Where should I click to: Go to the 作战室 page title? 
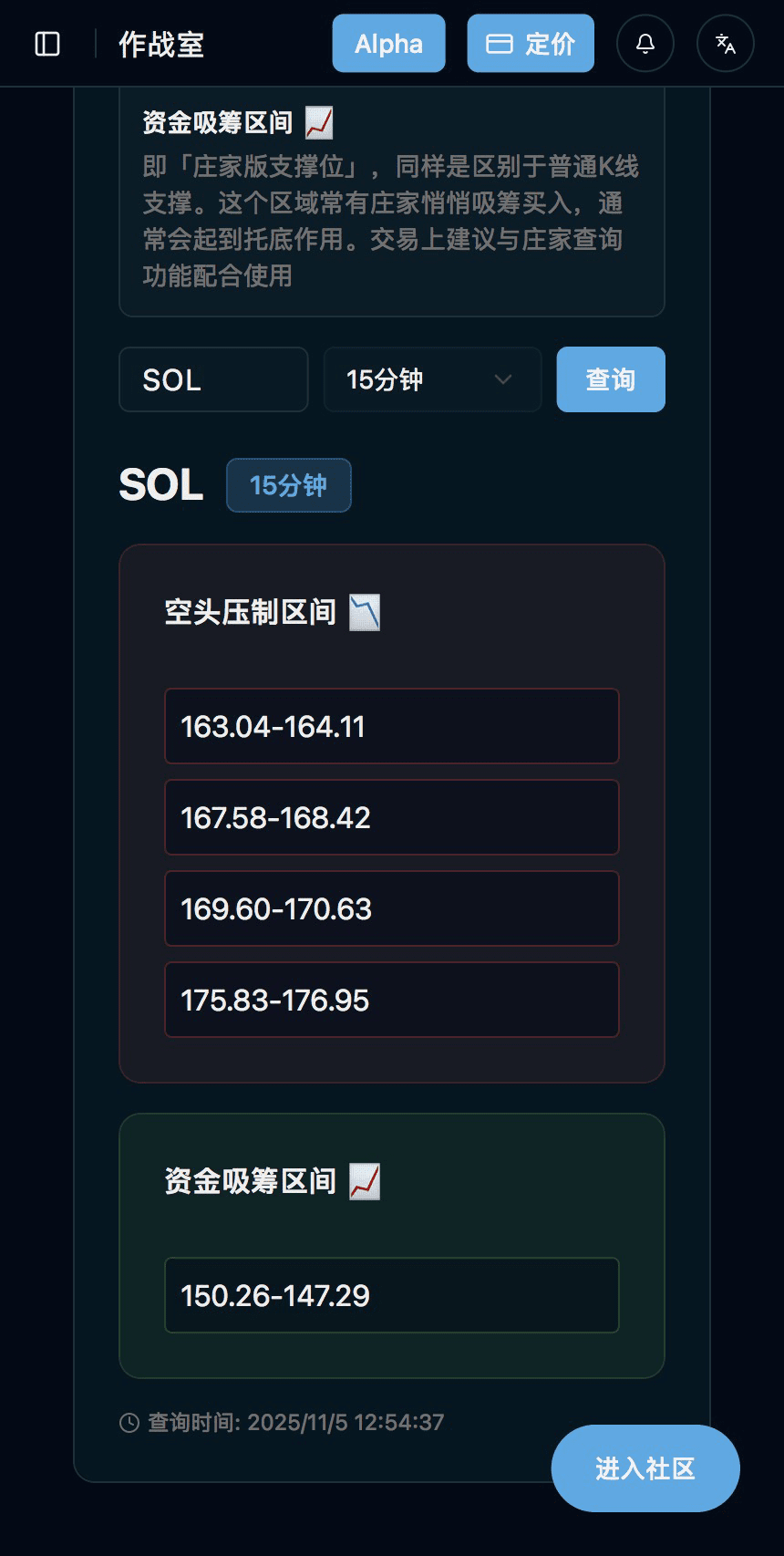tap(161, 44)
